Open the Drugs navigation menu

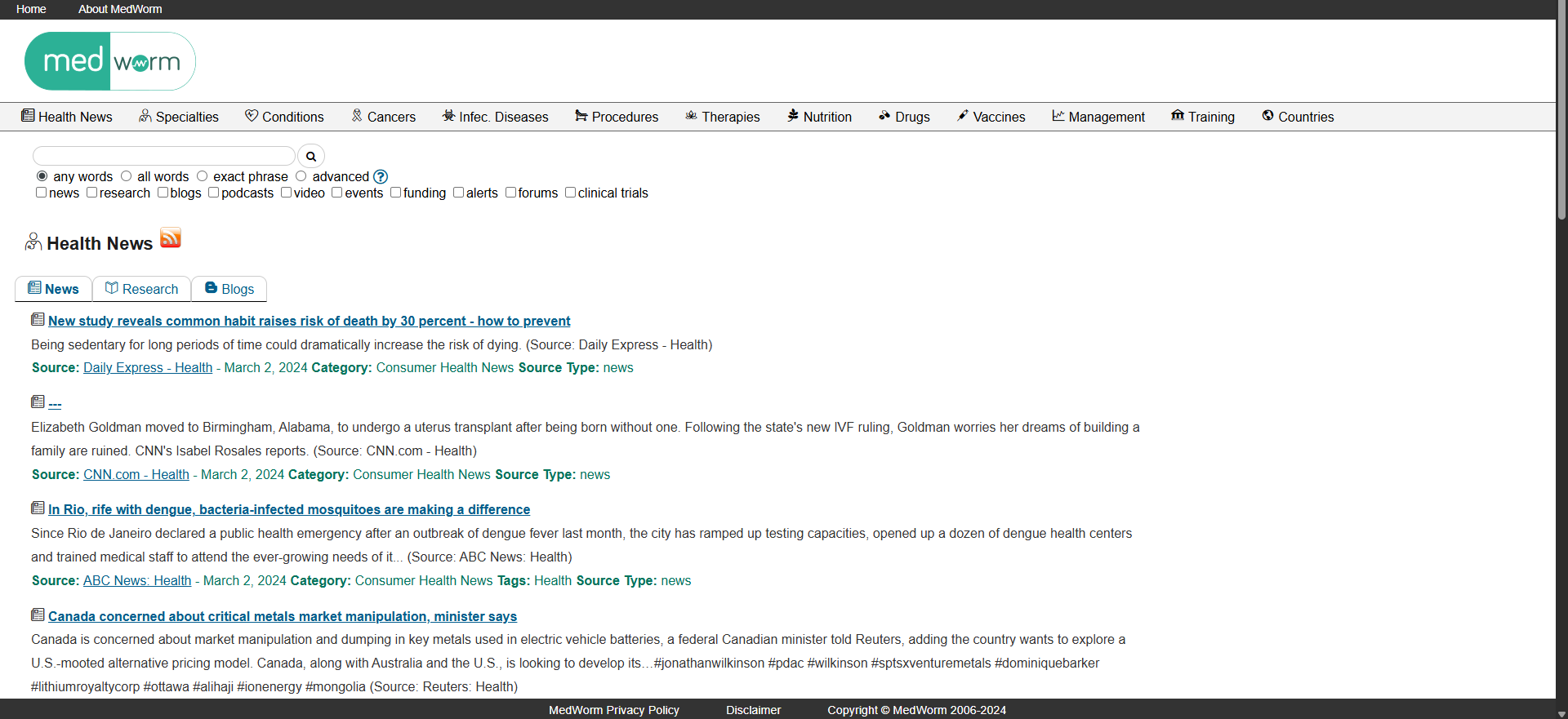coord(904,117)
